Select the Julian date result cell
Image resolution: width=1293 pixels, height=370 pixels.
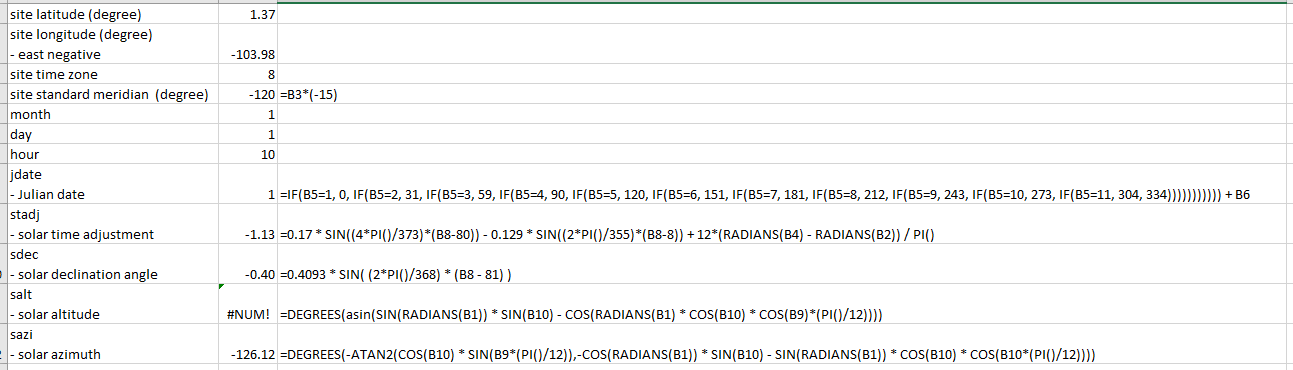248,185
